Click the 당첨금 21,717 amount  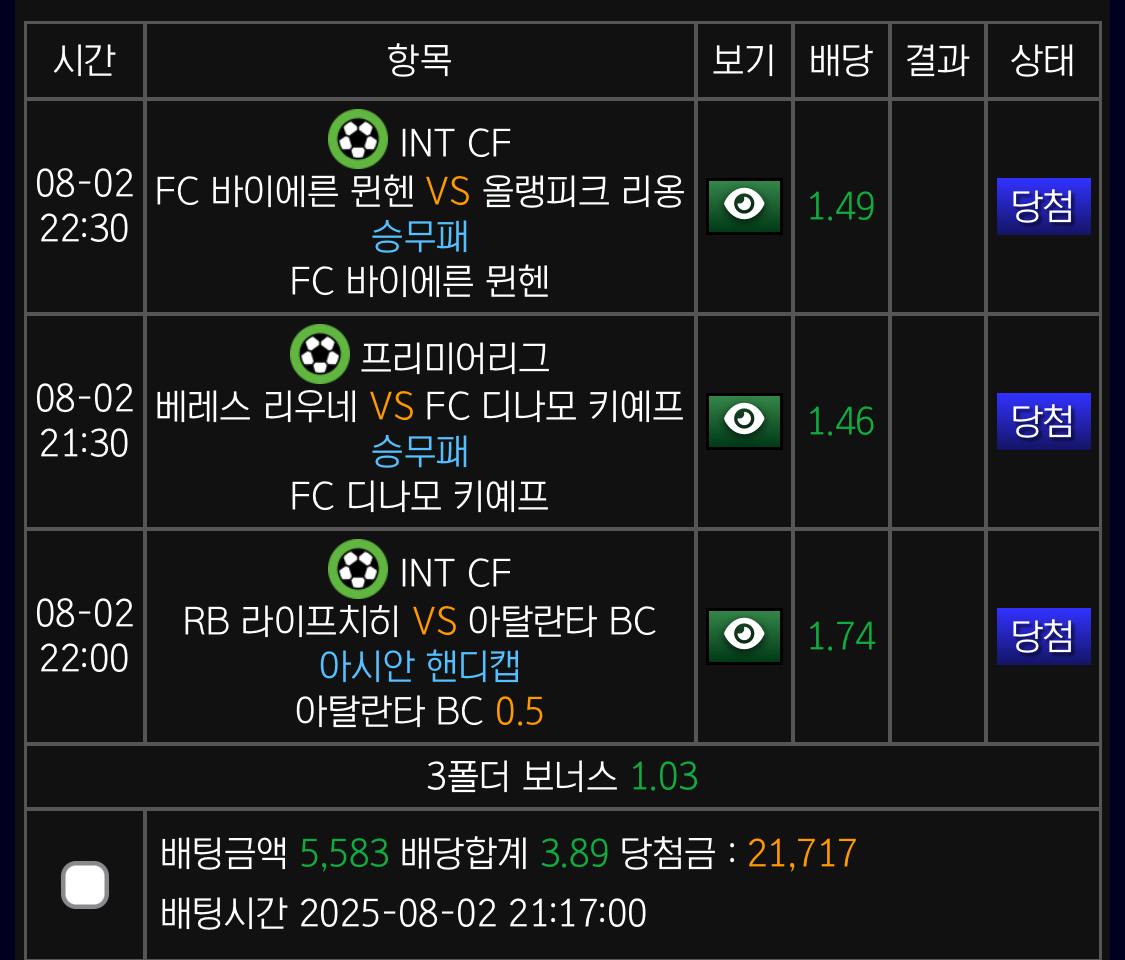(x=801, y=853)
